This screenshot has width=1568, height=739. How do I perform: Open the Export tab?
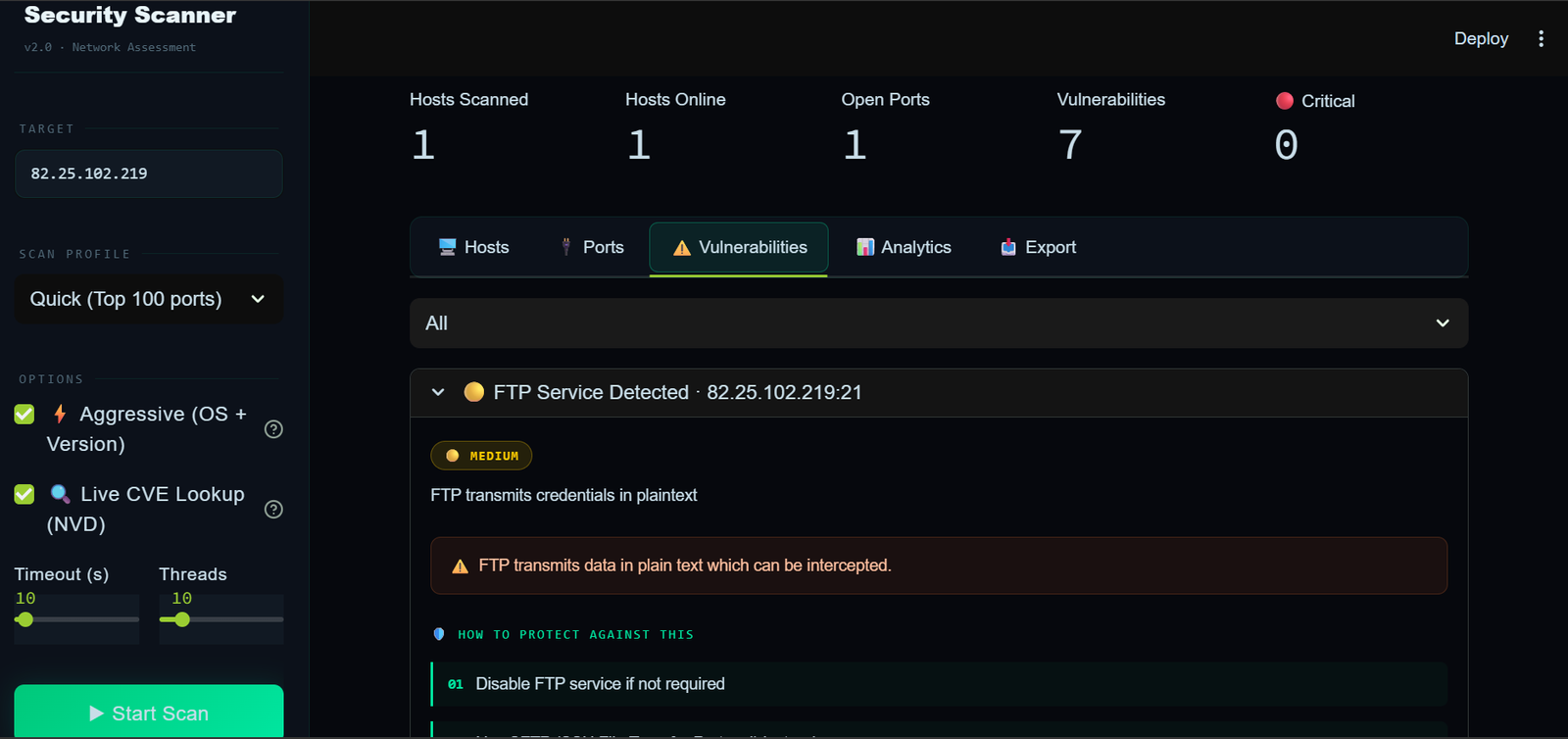pos(1039,247)
